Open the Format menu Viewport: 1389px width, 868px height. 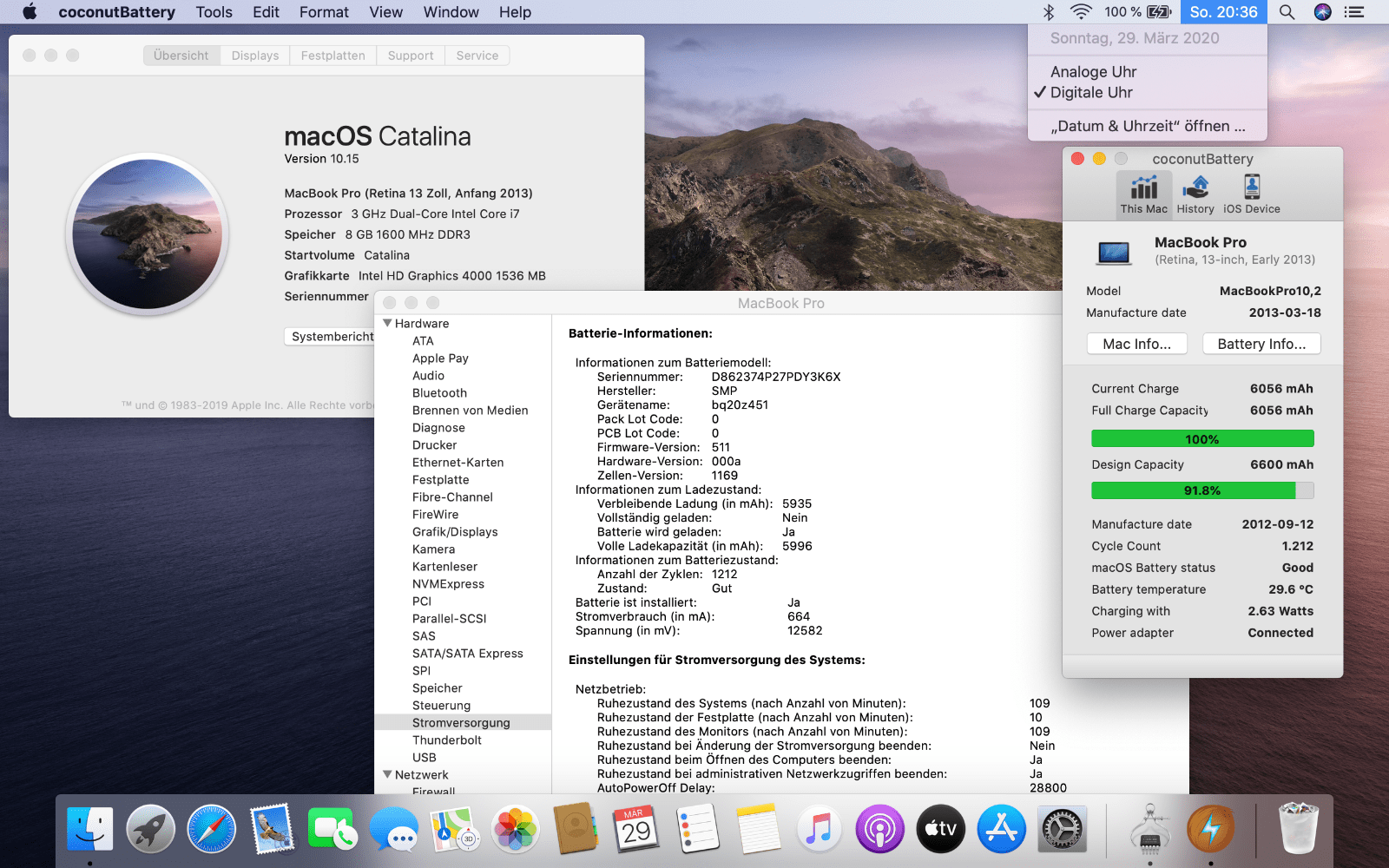pyautogui.click(x=324, y=12)
